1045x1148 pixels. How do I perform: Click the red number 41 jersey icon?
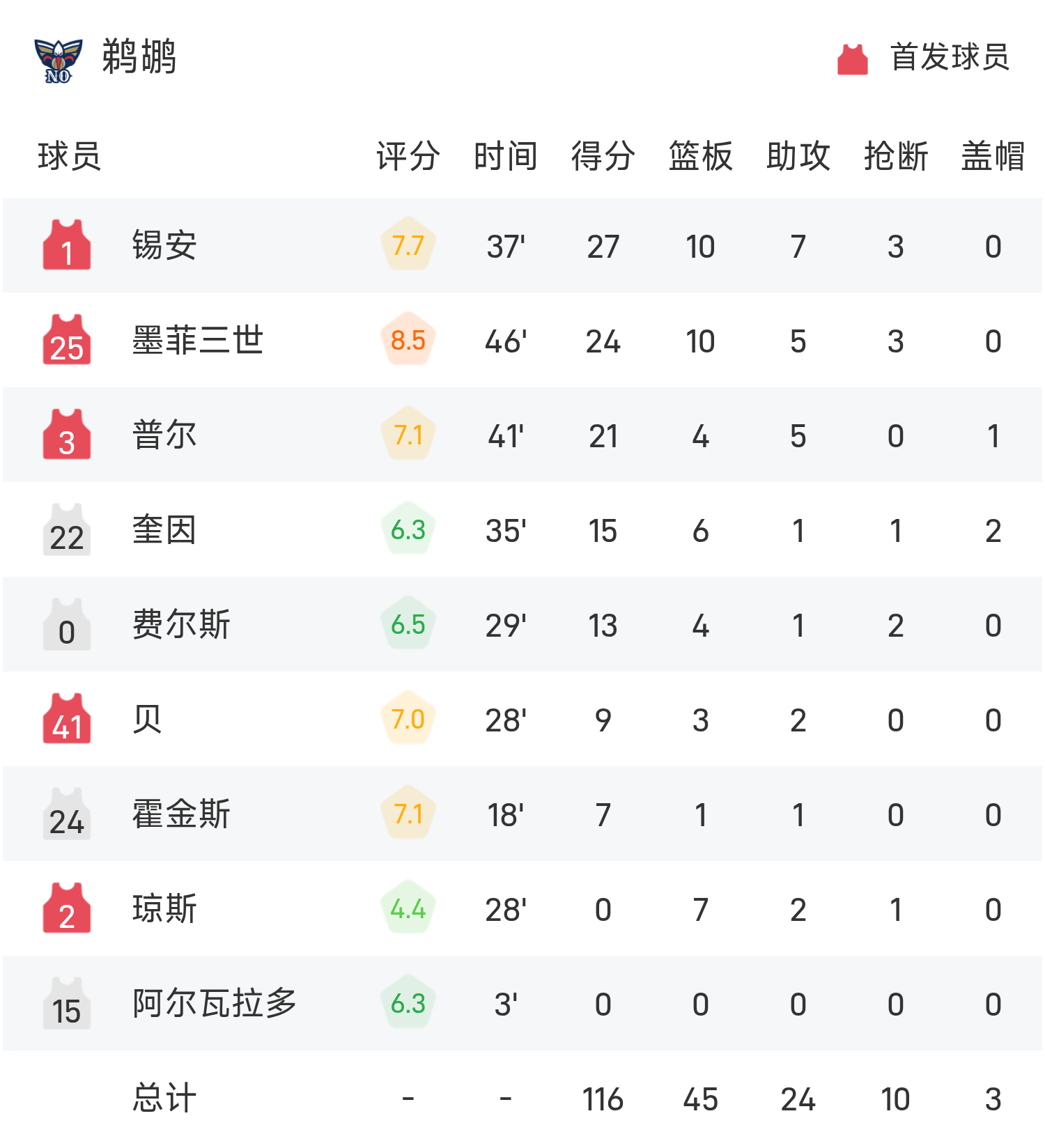(x=67, y=719)
